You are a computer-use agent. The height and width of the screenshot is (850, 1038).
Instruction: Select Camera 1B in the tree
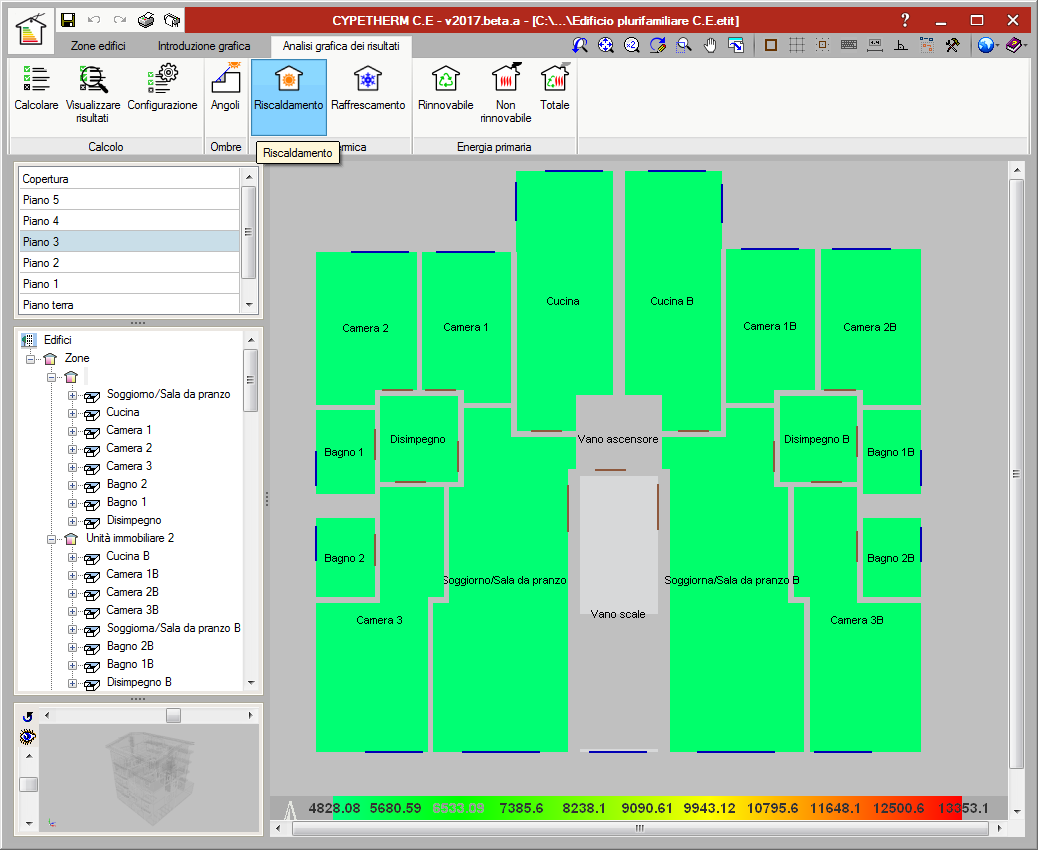[132, 574]
